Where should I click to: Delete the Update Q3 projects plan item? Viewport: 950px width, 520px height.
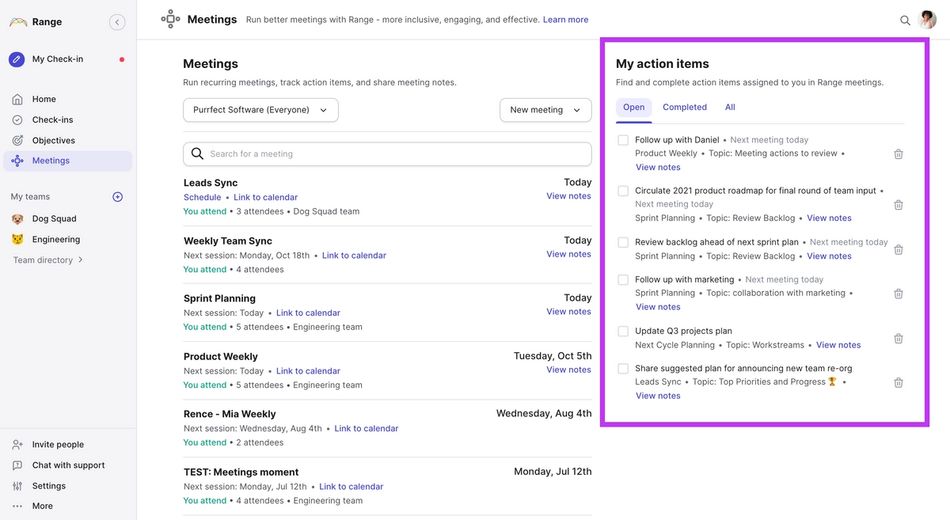point(899,338)
